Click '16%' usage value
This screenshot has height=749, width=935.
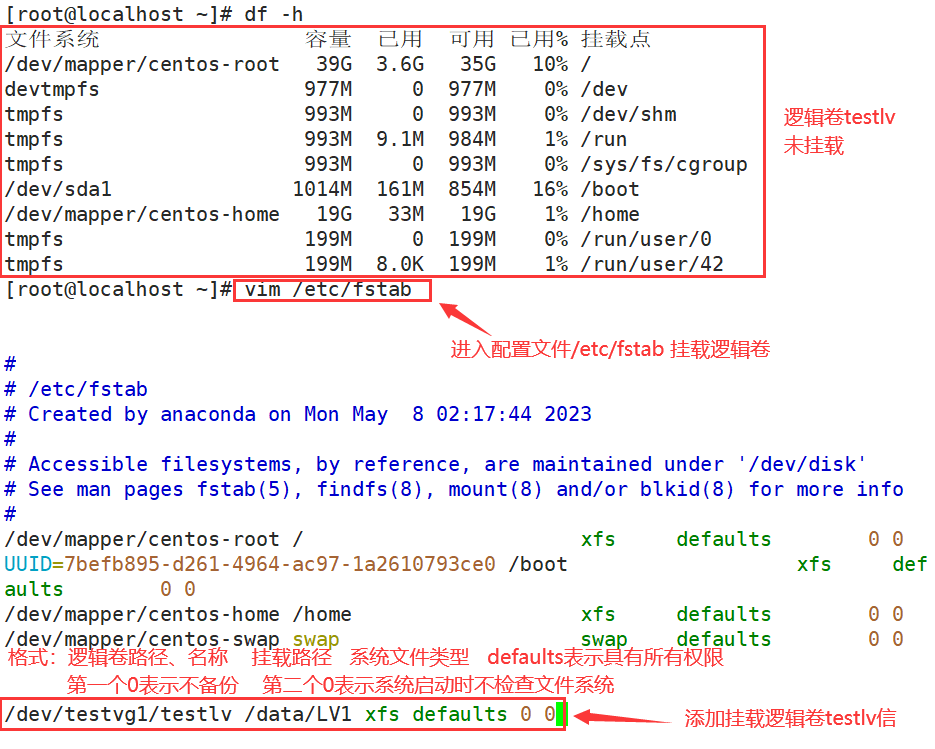(x=550, y=189)
